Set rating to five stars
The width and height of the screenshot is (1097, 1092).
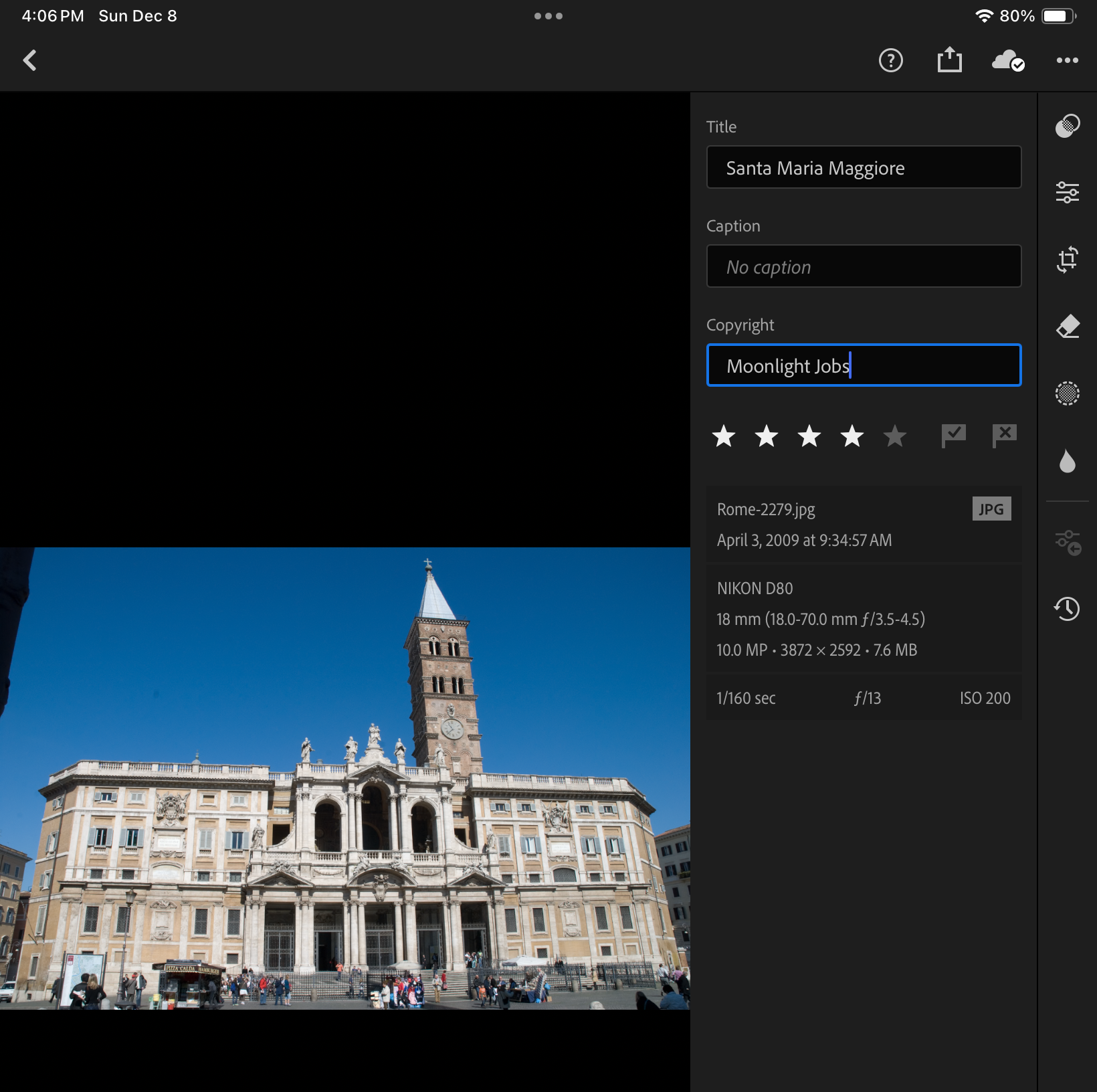point(894,436)
